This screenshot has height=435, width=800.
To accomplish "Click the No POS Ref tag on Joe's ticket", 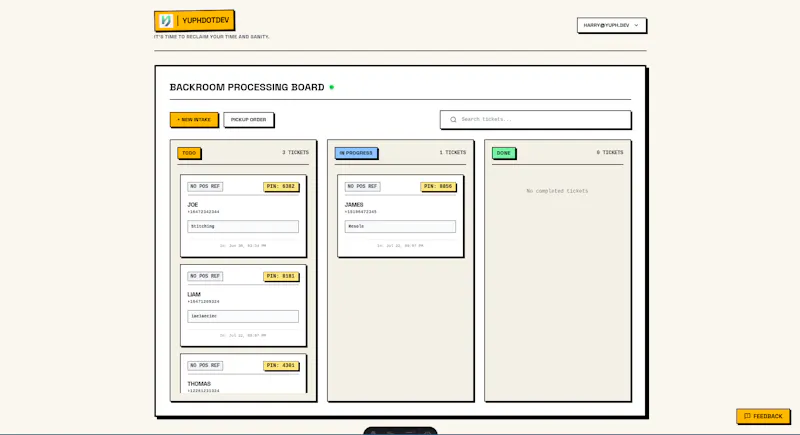I will click(x=205, y=187).
